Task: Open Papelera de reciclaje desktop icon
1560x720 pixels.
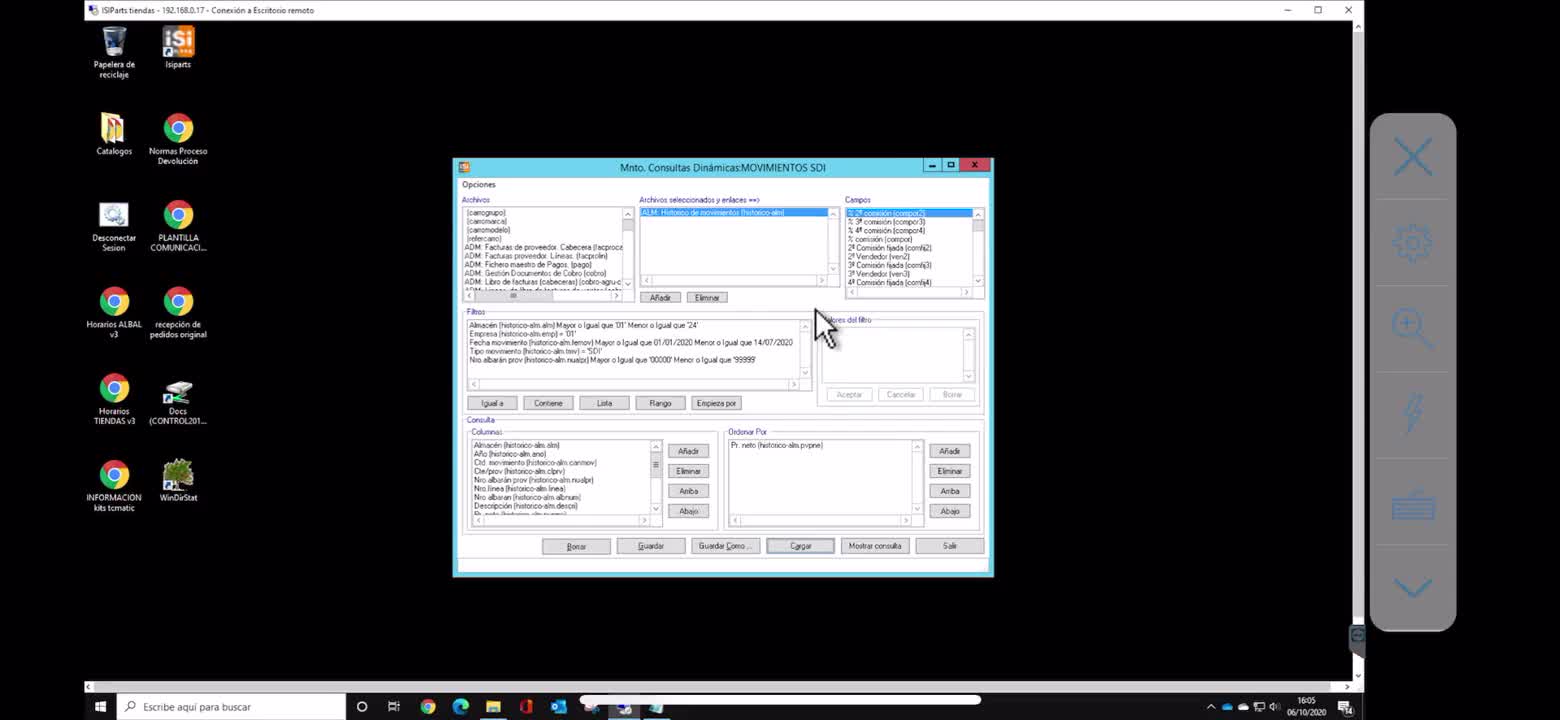Action: click(114, 53)
